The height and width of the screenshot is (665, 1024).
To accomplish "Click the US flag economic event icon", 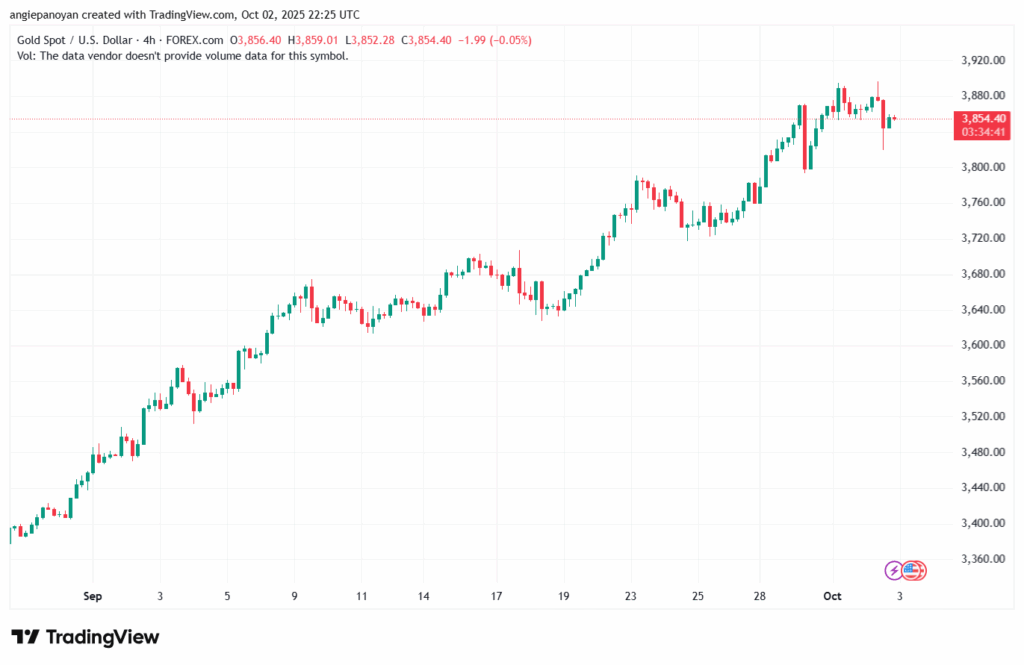I will 913,570.
